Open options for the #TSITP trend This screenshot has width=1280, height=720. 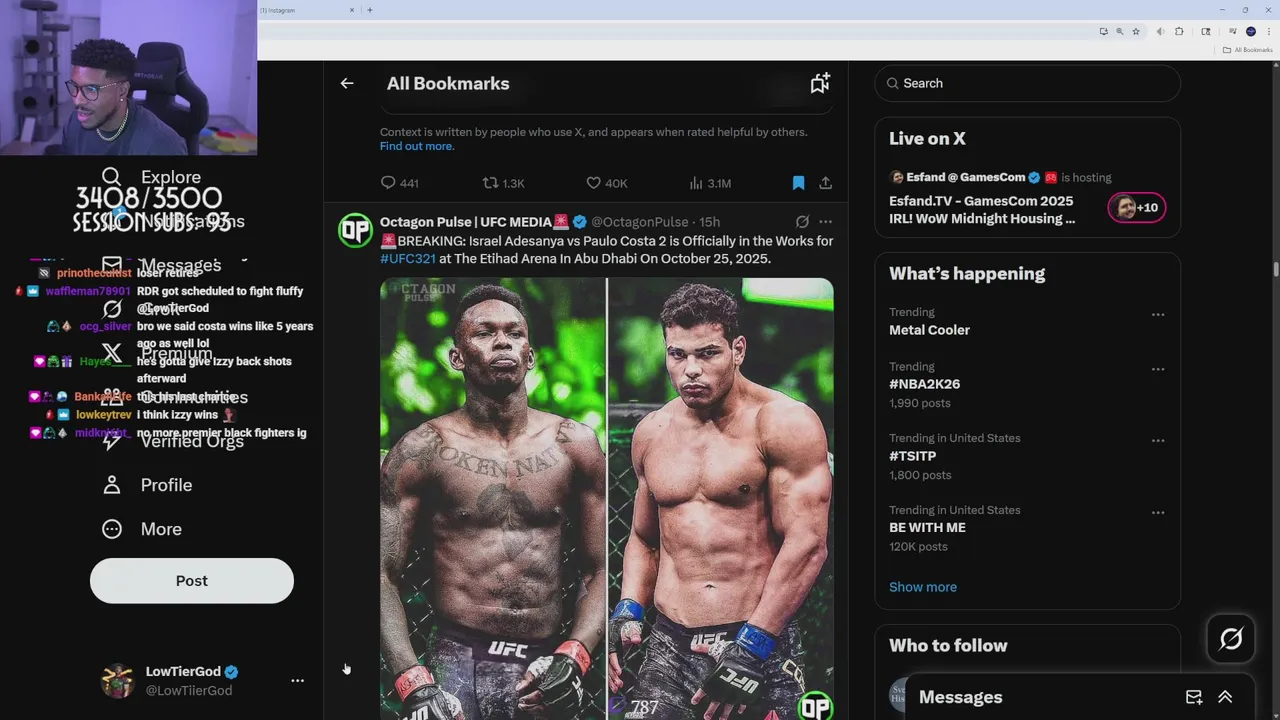1158,441
